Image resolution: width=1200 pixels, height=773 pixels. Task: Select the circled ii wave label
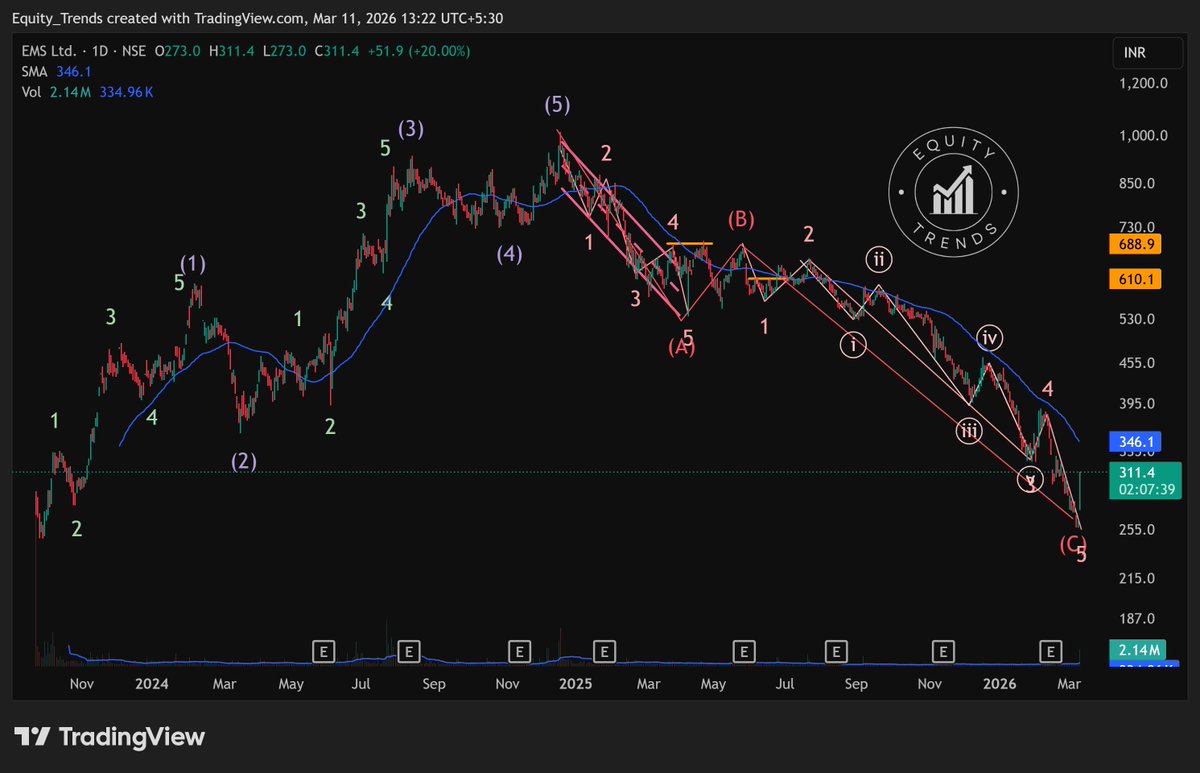(878, 260)
